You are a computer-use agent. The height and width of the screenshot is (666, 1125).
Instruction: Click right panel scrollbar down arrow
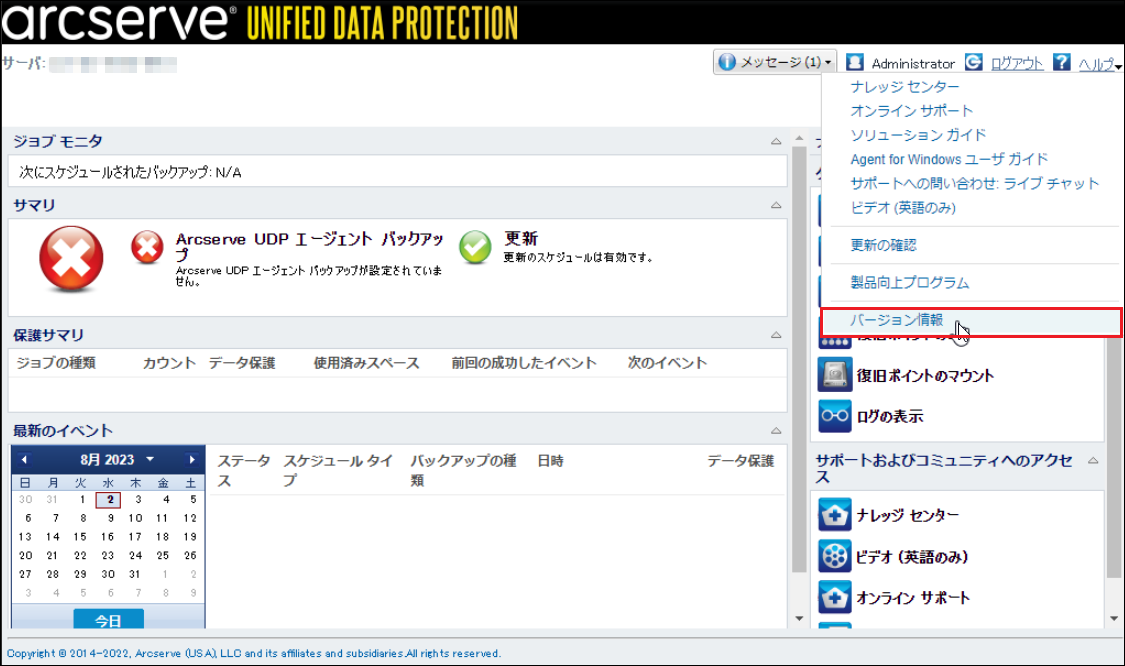click(x=1114, y=619)
